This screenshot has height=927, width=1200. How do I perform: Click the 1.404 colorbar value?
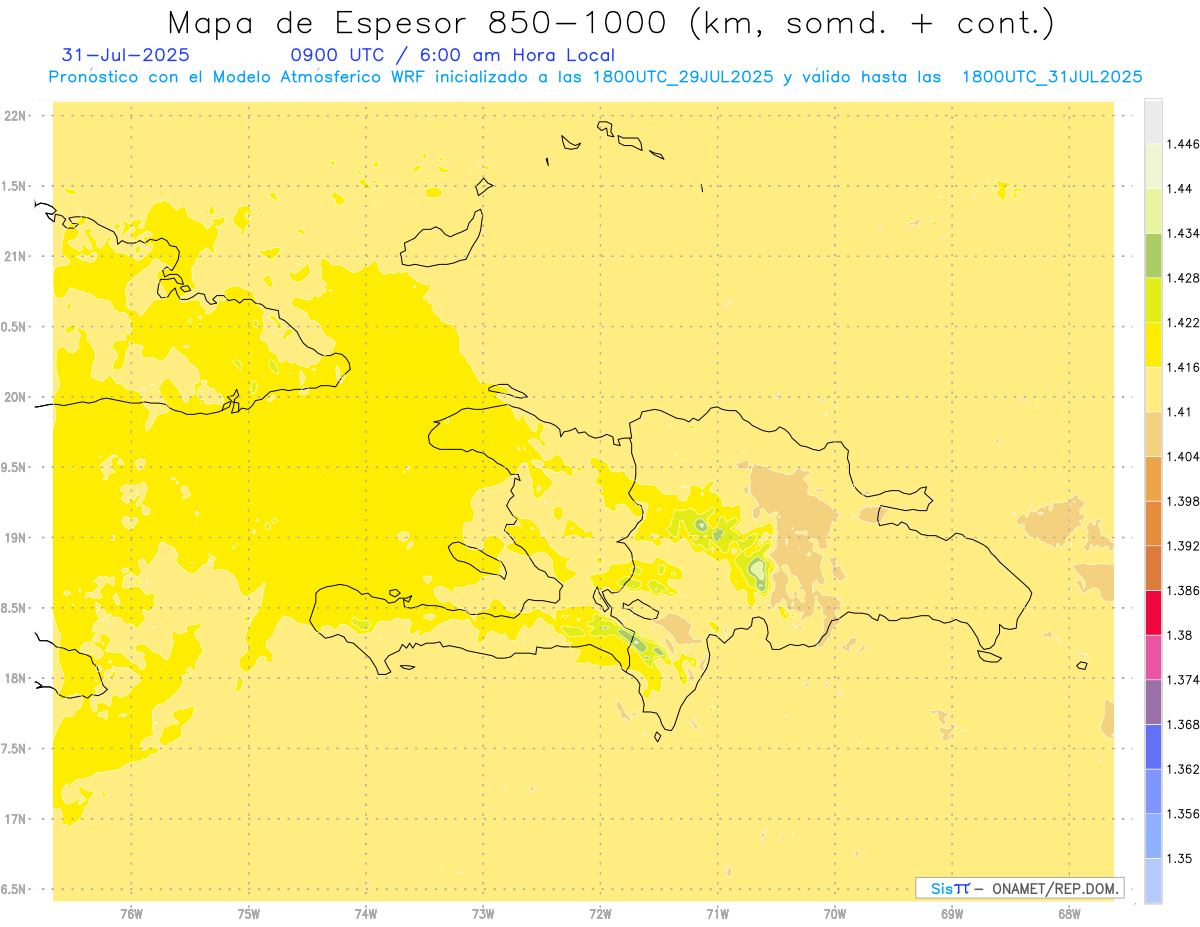pyautogui.click(x=1184, y=457)
